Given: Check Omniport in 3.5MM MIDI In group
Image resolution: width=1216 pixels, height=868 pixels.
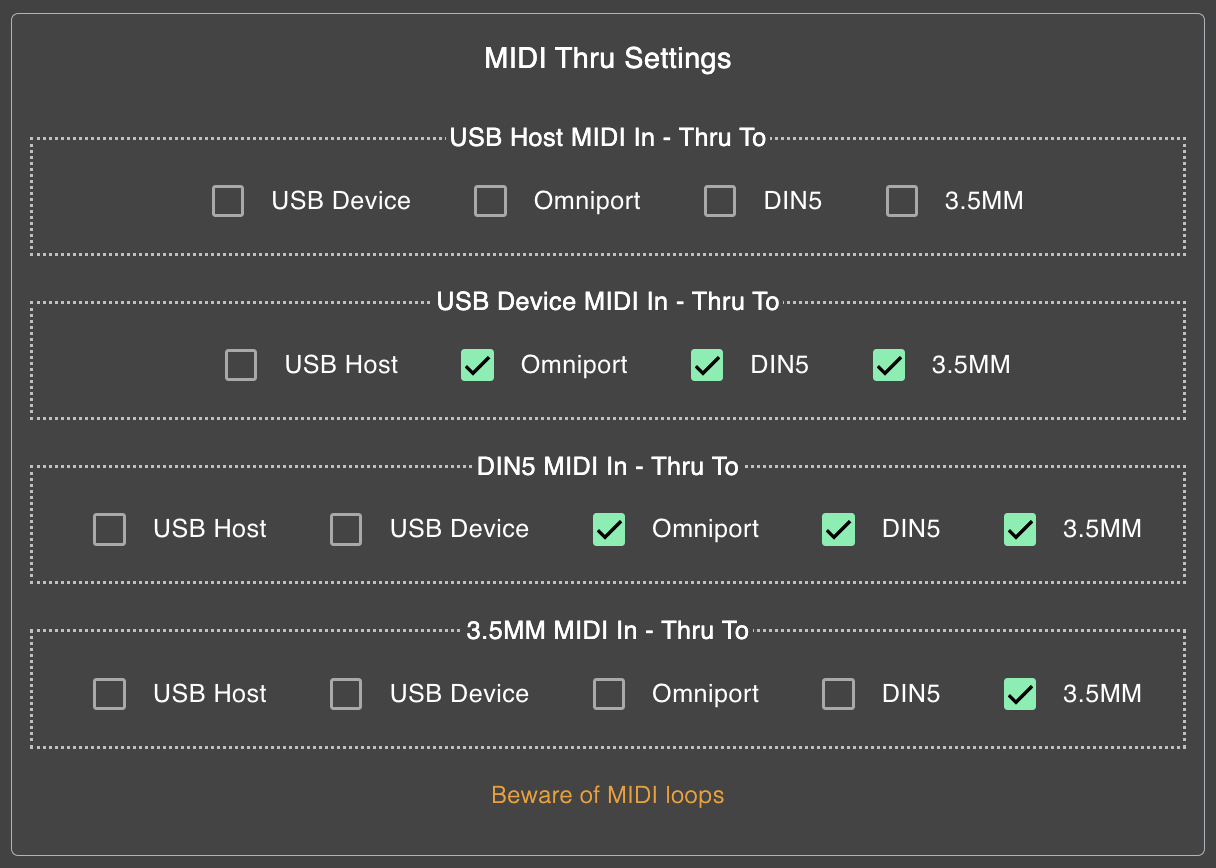Looking at the screenshot, I should click(x=609, y=693).
